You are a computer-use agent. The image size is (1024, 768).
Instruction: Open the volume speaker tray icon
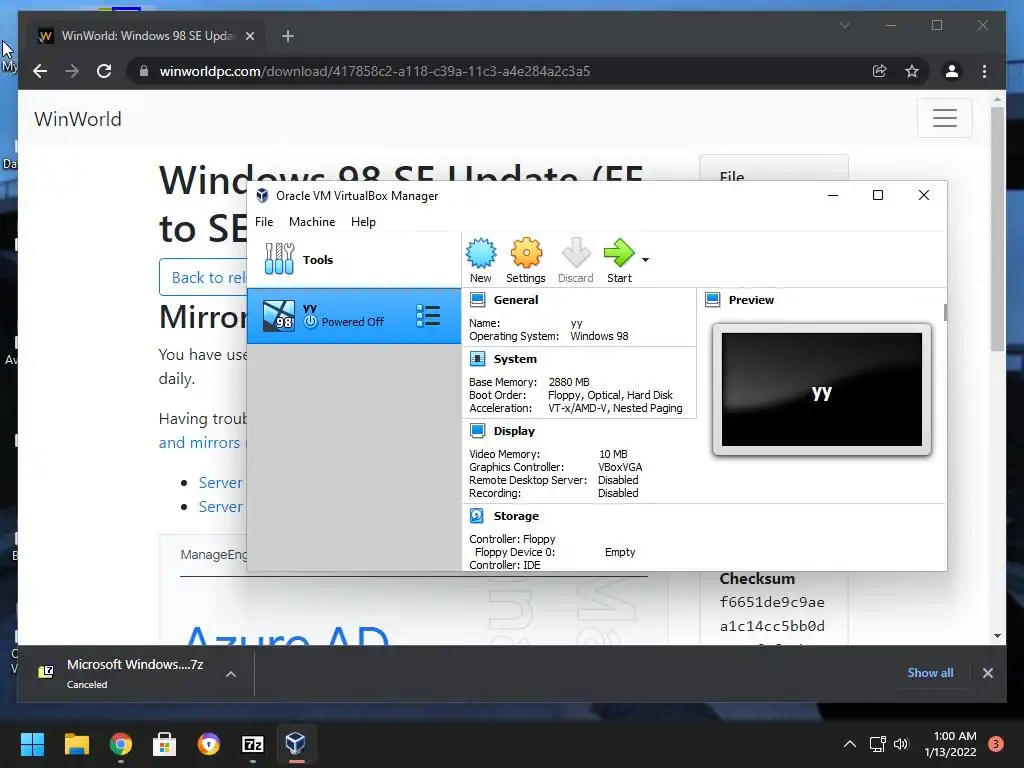pos(901,744)
